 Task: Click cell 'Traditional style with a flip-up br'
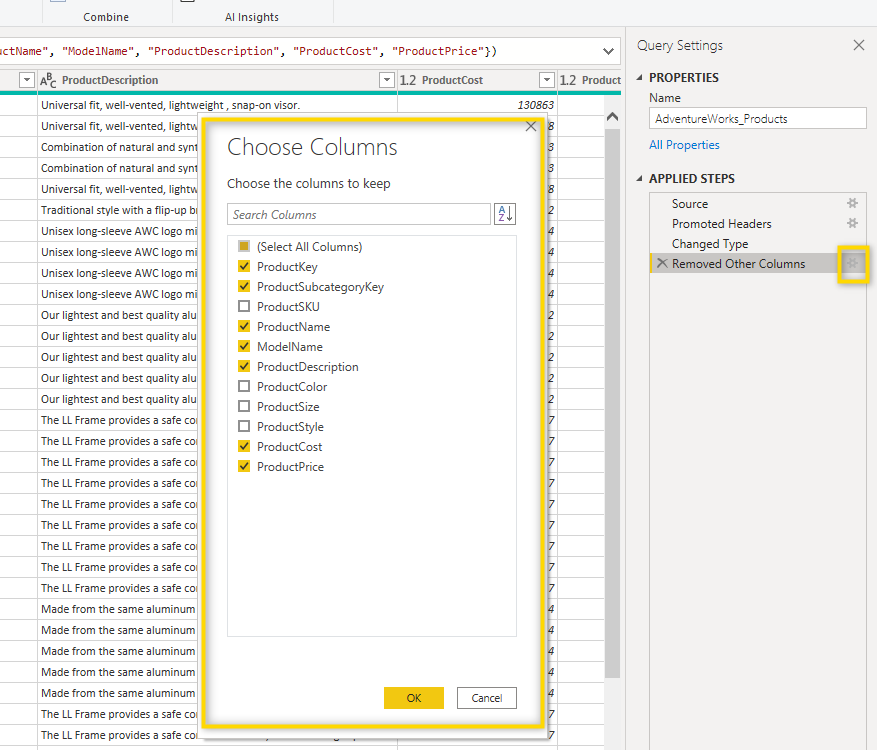[119, 210]
